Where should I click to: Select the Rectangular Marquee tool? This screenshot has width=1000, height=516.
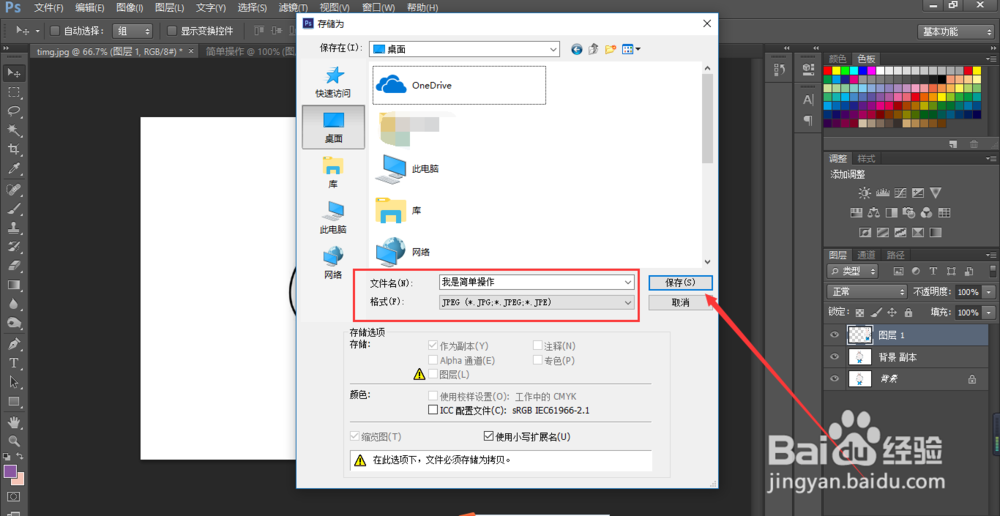(14, 92)
